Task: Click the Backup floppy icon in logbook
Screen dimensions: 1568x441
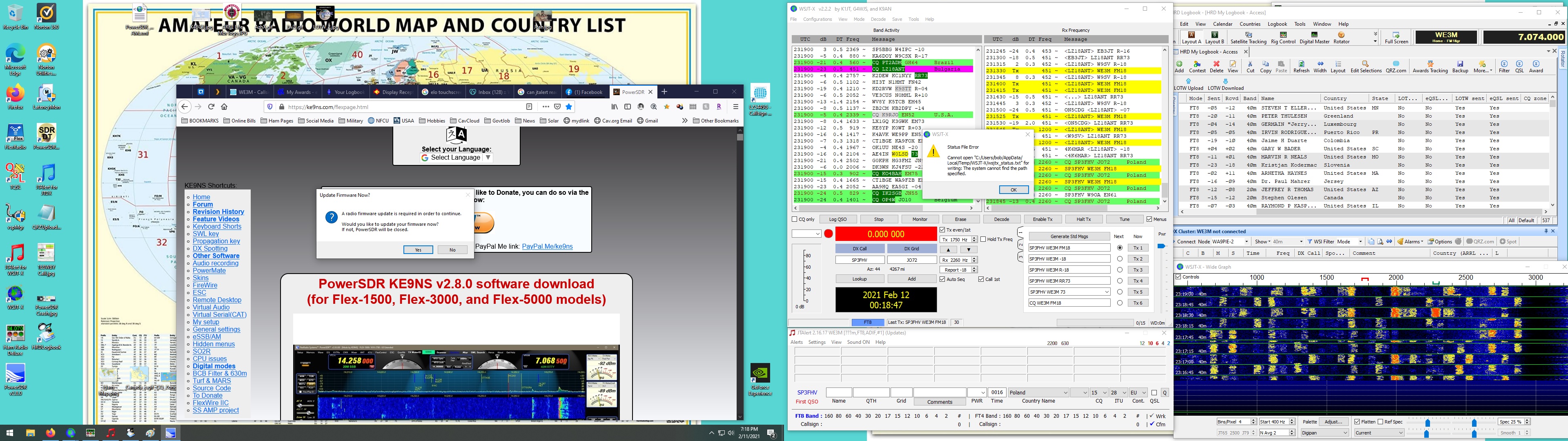Action: pyautogui.click(x=1460, y=67)
